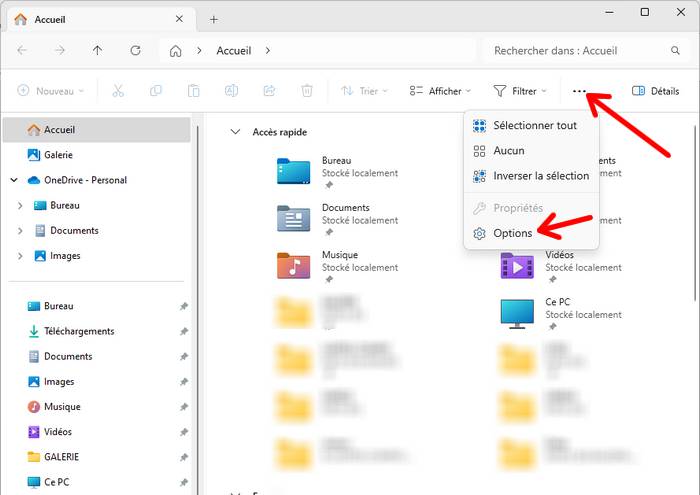Click the Paste clipboard icon
The width and height of the screenshot is (700, 495).
click(x=193, y=91)
